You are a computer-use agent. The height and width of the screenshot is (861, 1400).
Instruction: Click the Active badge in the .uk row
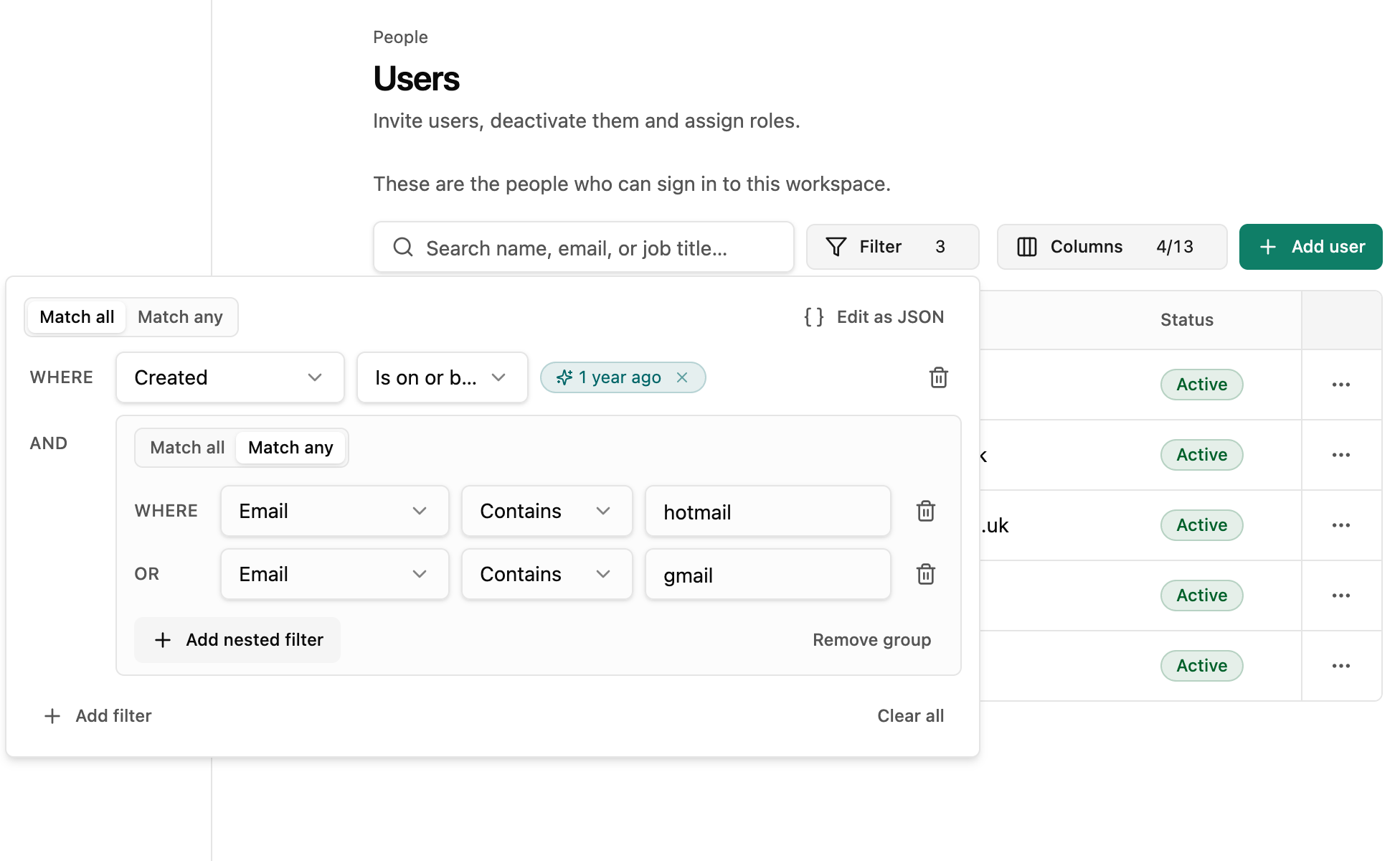tap(1201, 525)
